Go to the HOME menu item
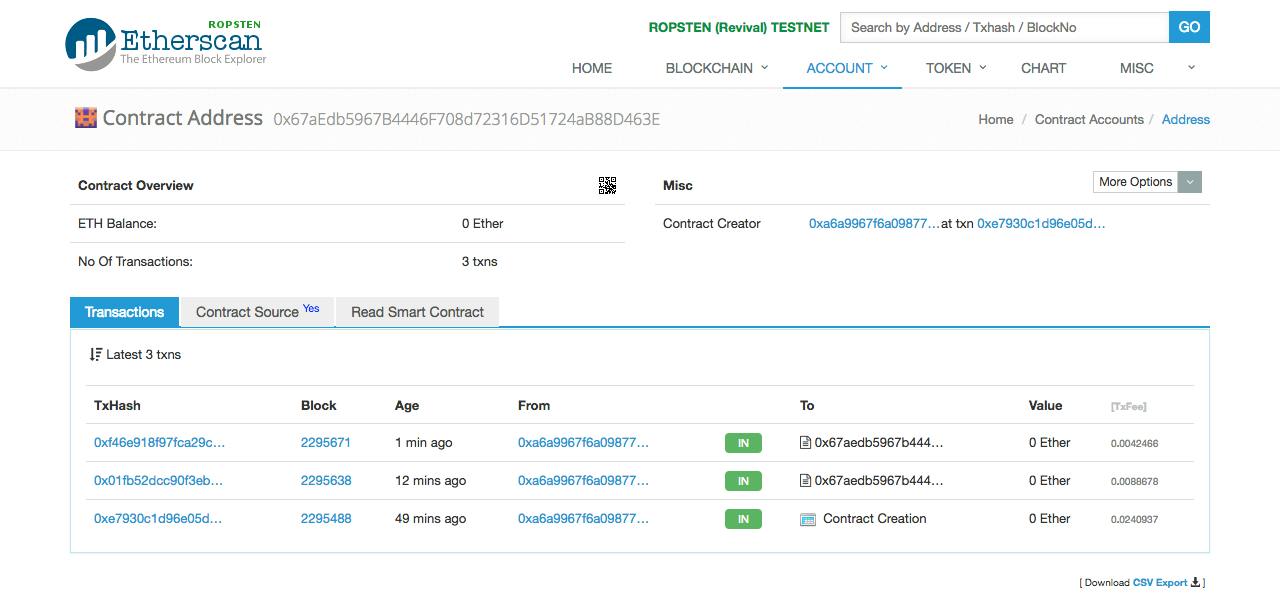This screenshot has width=1280, height=606. (x=592, y=68)
